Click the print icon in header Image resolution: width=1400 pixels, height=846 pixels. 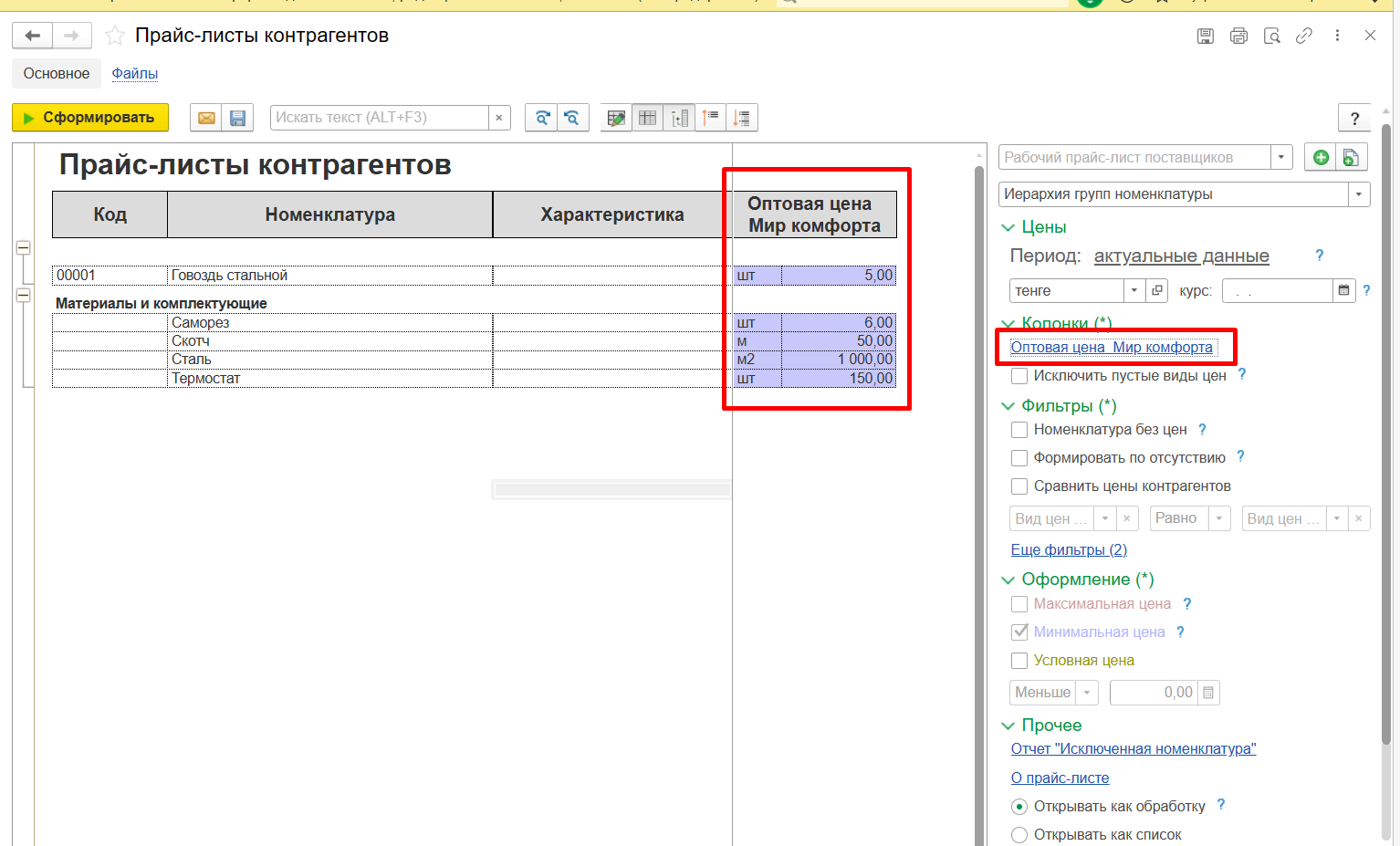coord(1238,36)
